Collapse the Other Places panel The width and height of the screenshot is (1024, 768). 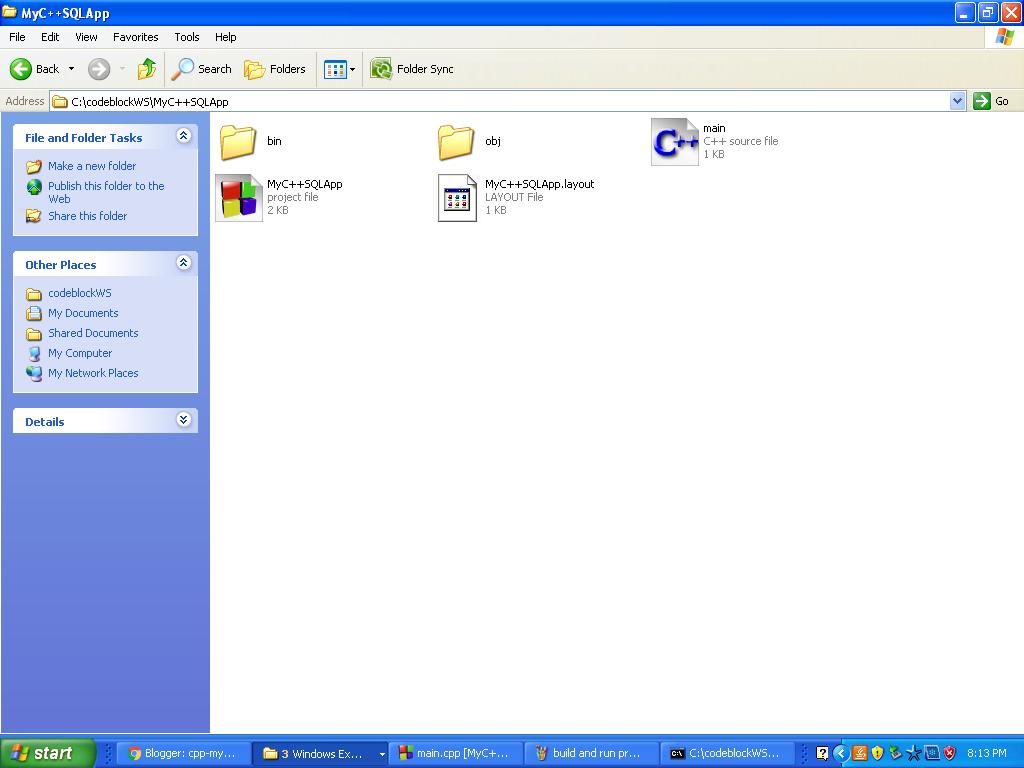pyautogui.click(x=183, y=263)
